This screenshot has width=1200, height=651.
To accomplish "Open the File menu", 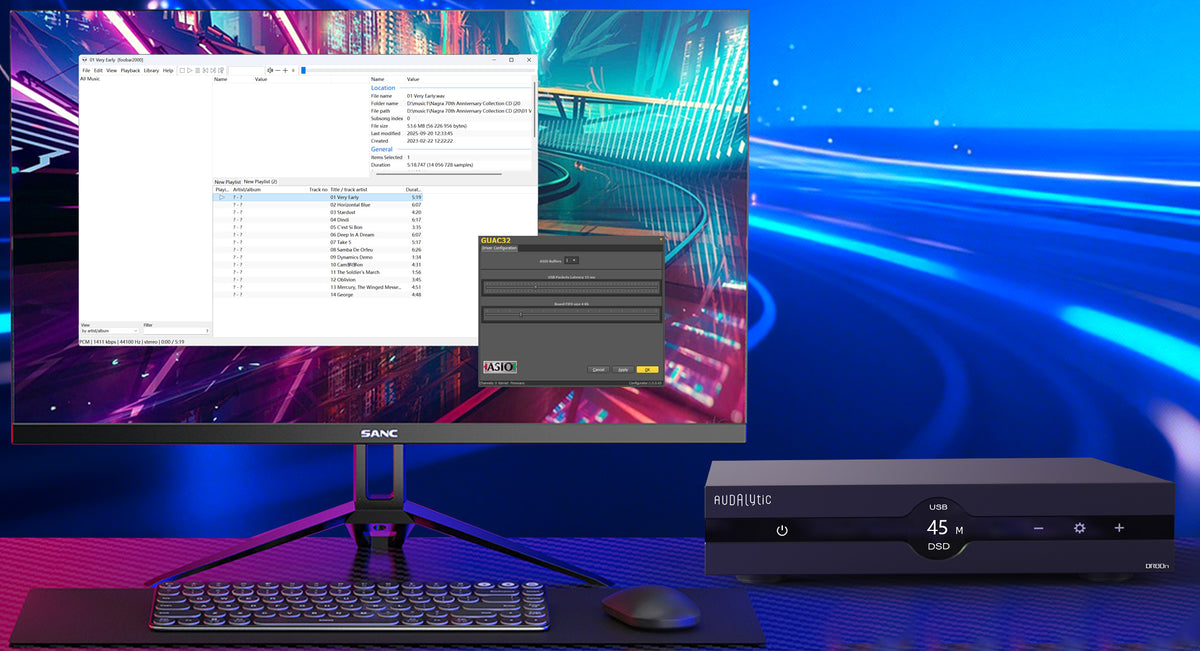I will pos(86,71).
